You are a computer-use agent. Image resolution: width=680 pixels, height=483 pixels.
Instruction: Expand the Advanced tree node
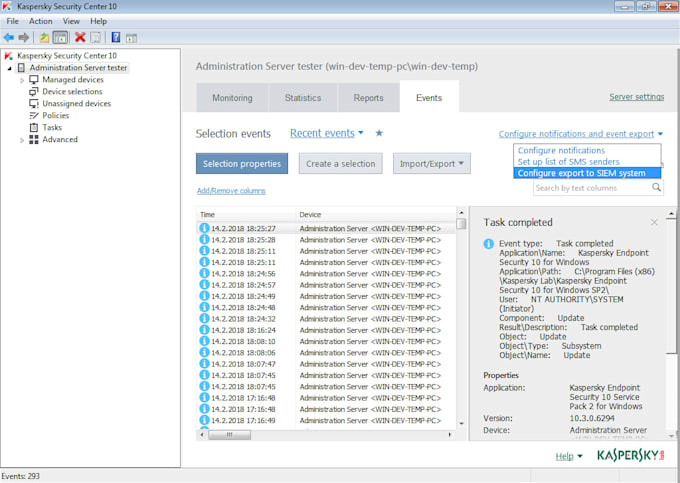click(22, 140)
